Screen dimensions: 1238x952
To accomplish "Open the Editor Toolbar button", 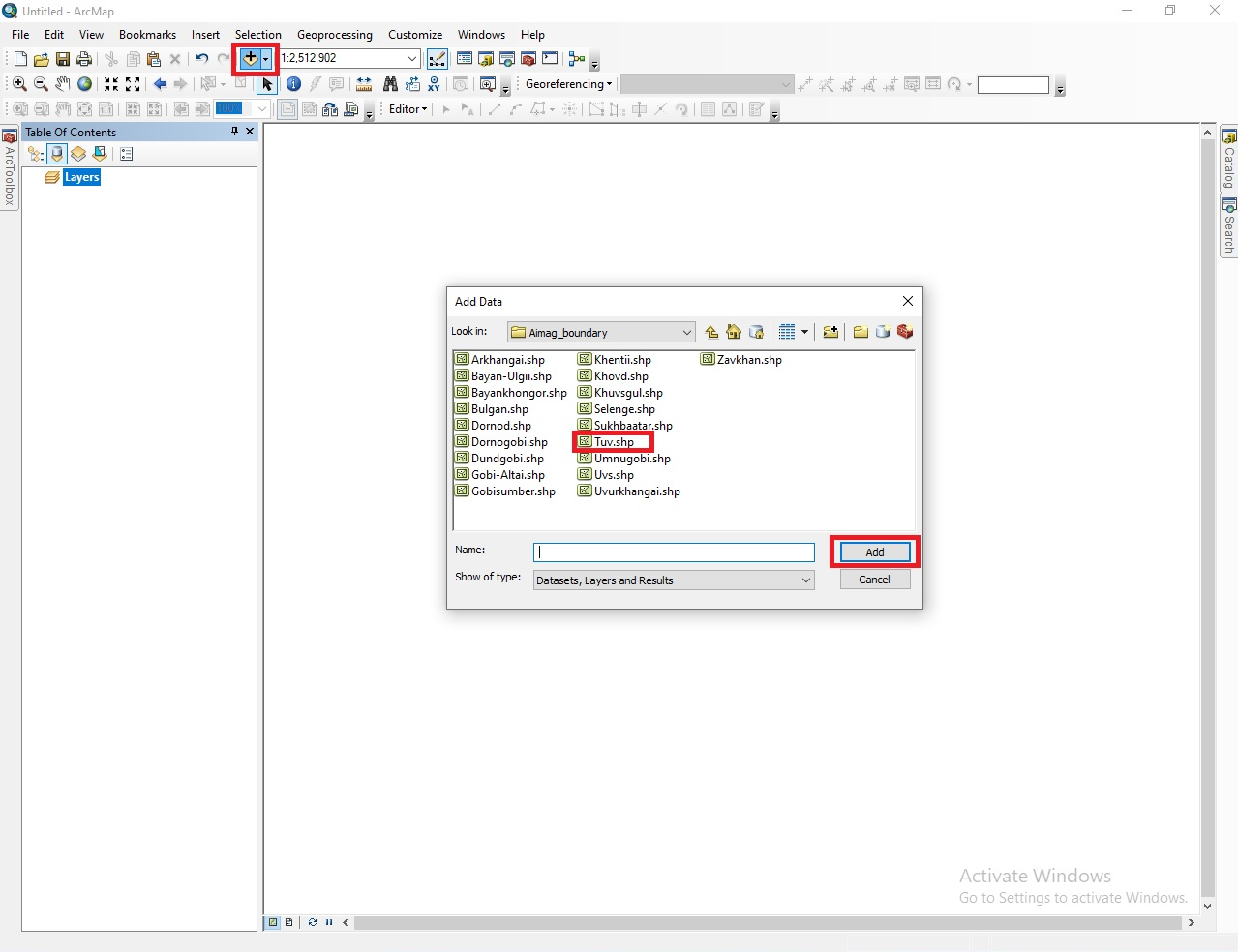I will coord(438,59).
